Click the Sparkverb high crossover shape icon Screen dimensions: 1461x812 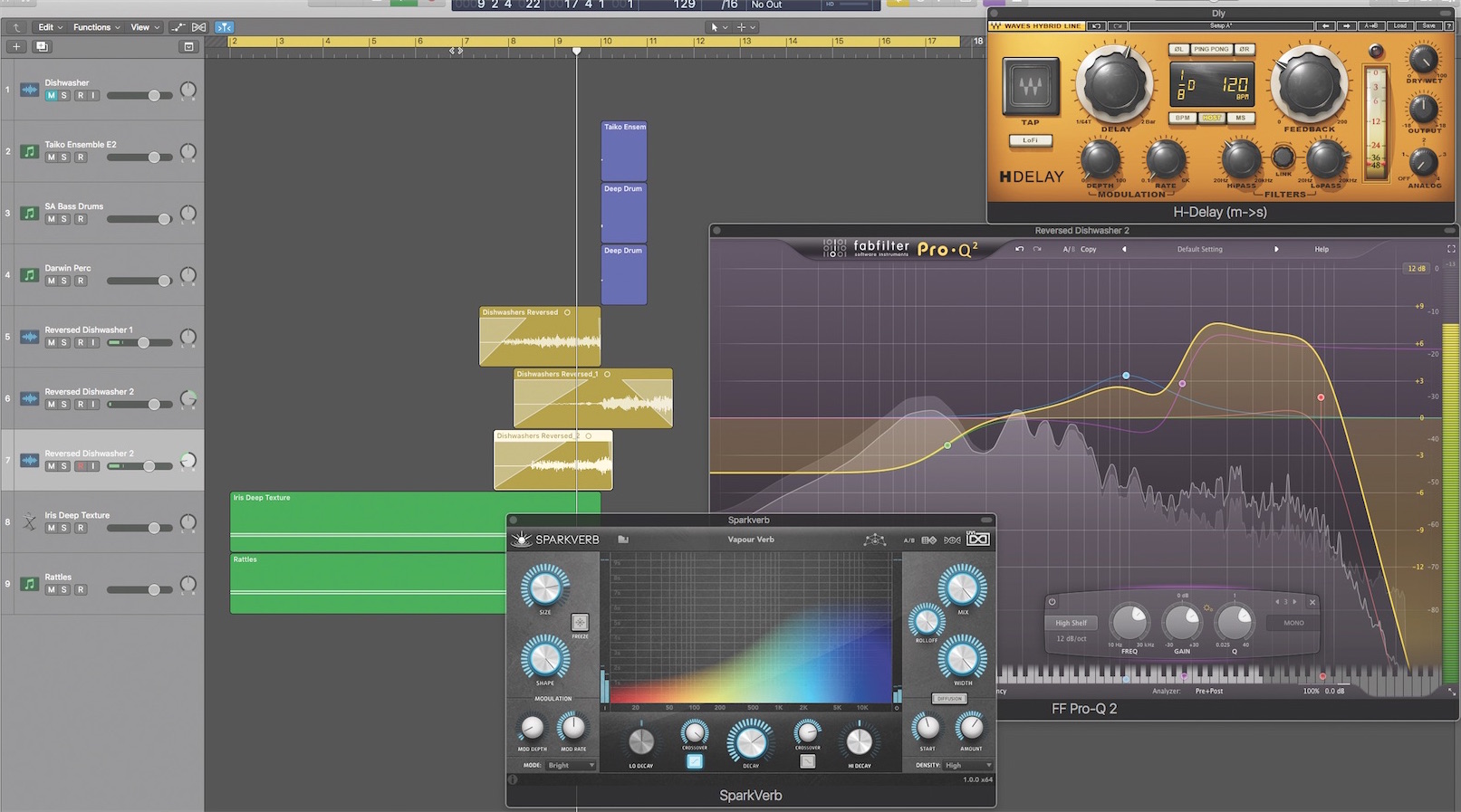click(x=807, y=762)
